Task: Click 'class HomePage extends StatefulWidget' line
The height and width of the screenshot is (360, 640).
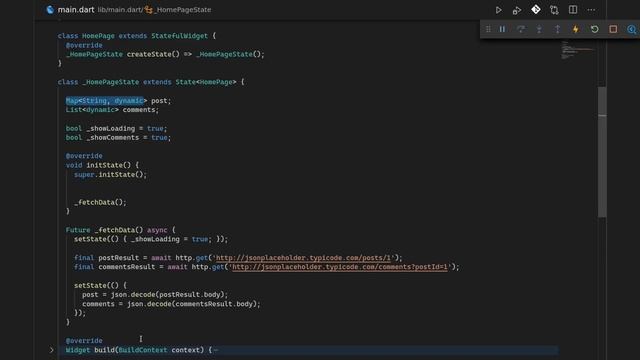Action: [x=137, y=36]
